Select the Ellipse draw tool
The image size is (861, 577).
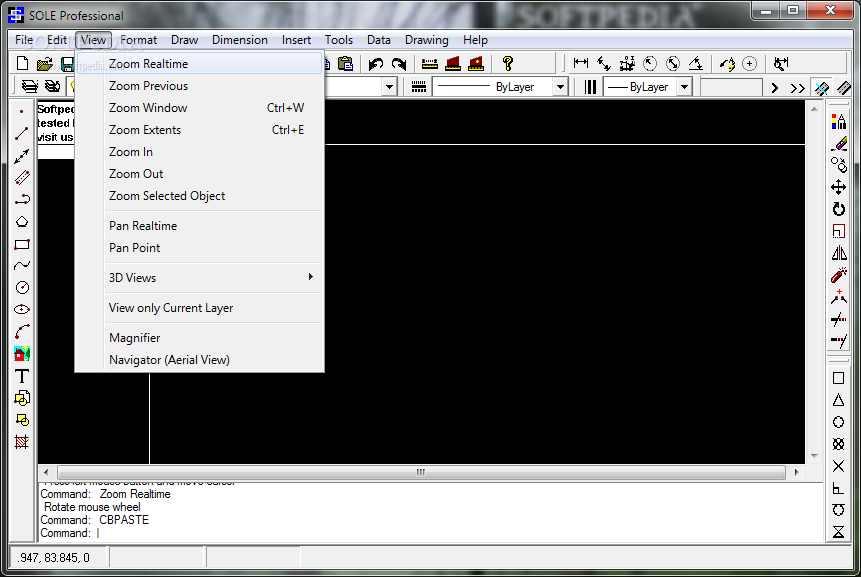[22, 310]
